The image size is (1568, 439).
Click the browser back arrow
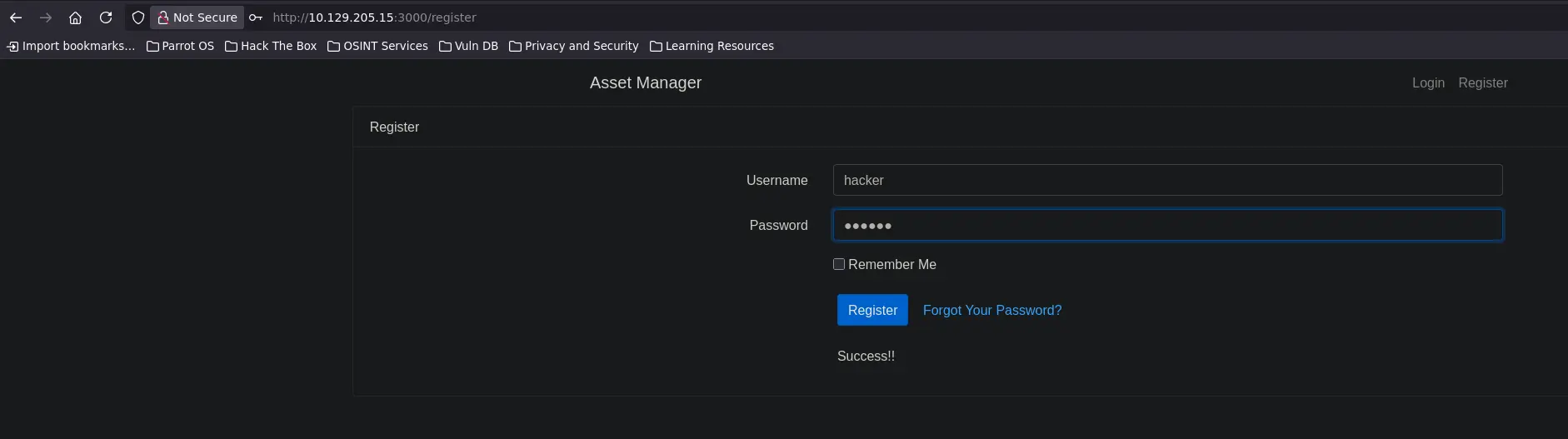pyautogui.click(x=16, y=17)
